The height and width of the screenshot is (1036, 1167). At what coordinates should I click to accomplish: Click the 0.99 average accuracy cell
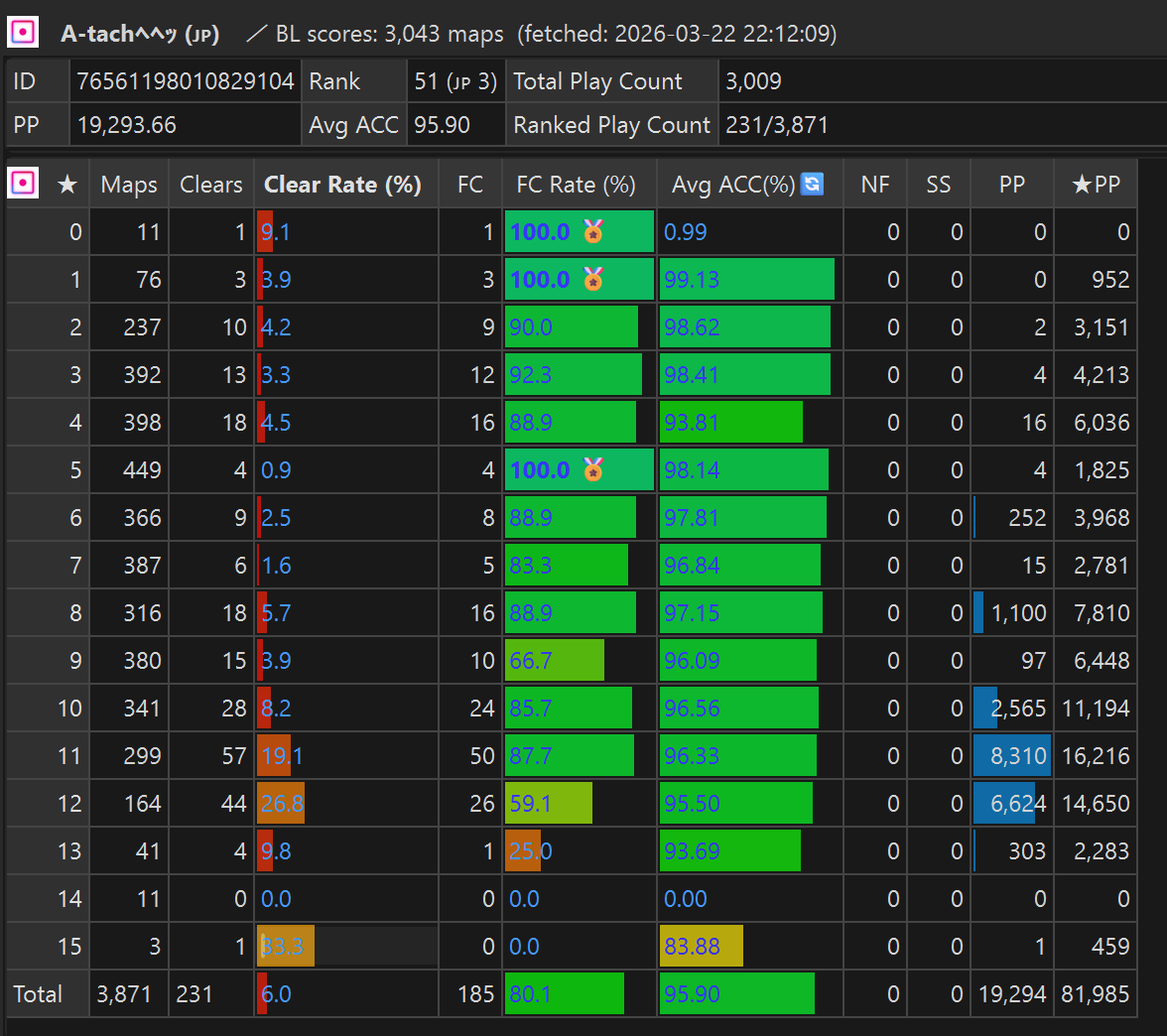pos(750,231)
